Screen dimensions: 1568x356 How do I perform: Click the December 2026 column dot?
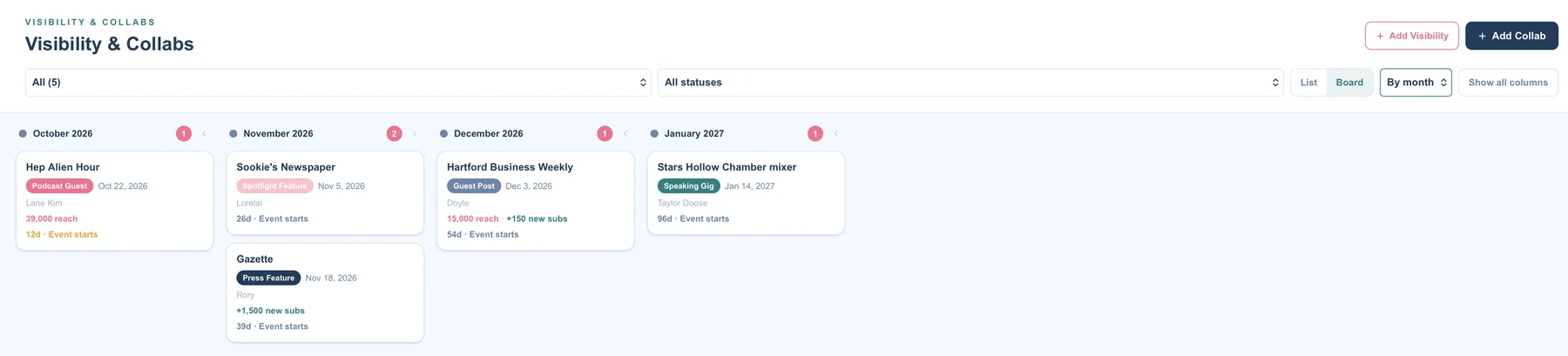click(x=443, y=134)
